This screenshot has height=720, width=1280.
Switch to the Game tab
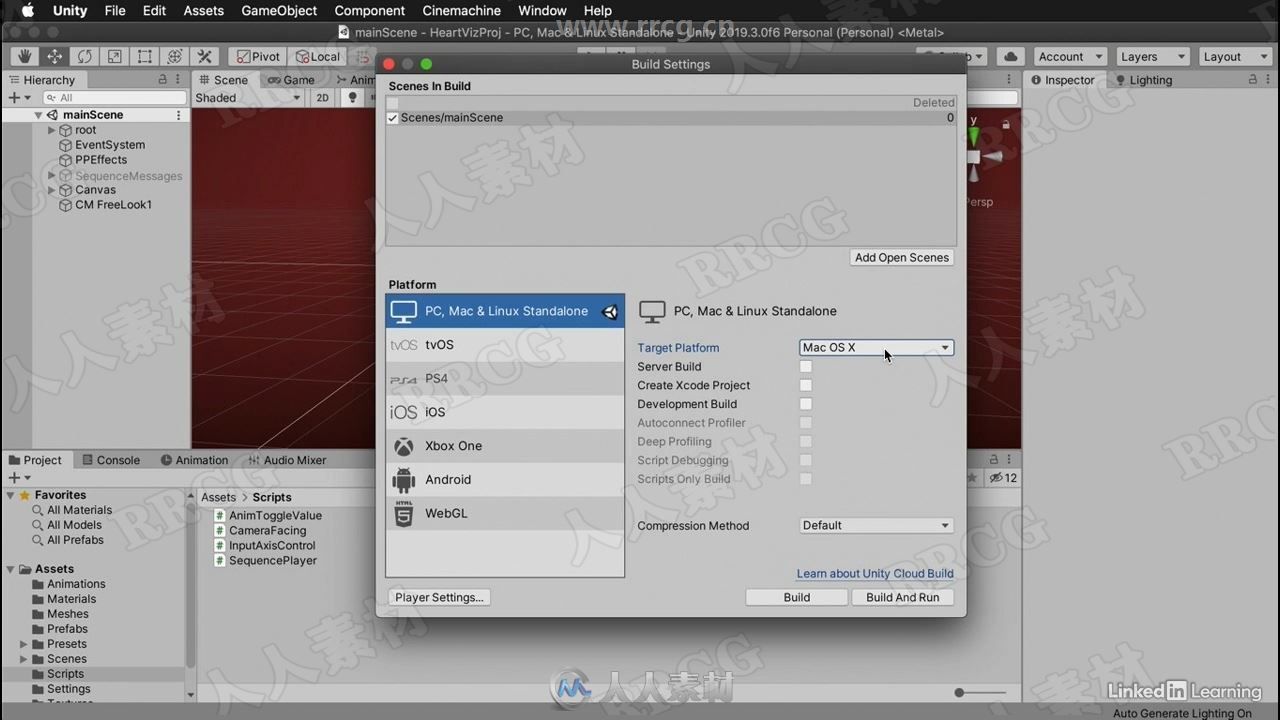click(291, 80)
